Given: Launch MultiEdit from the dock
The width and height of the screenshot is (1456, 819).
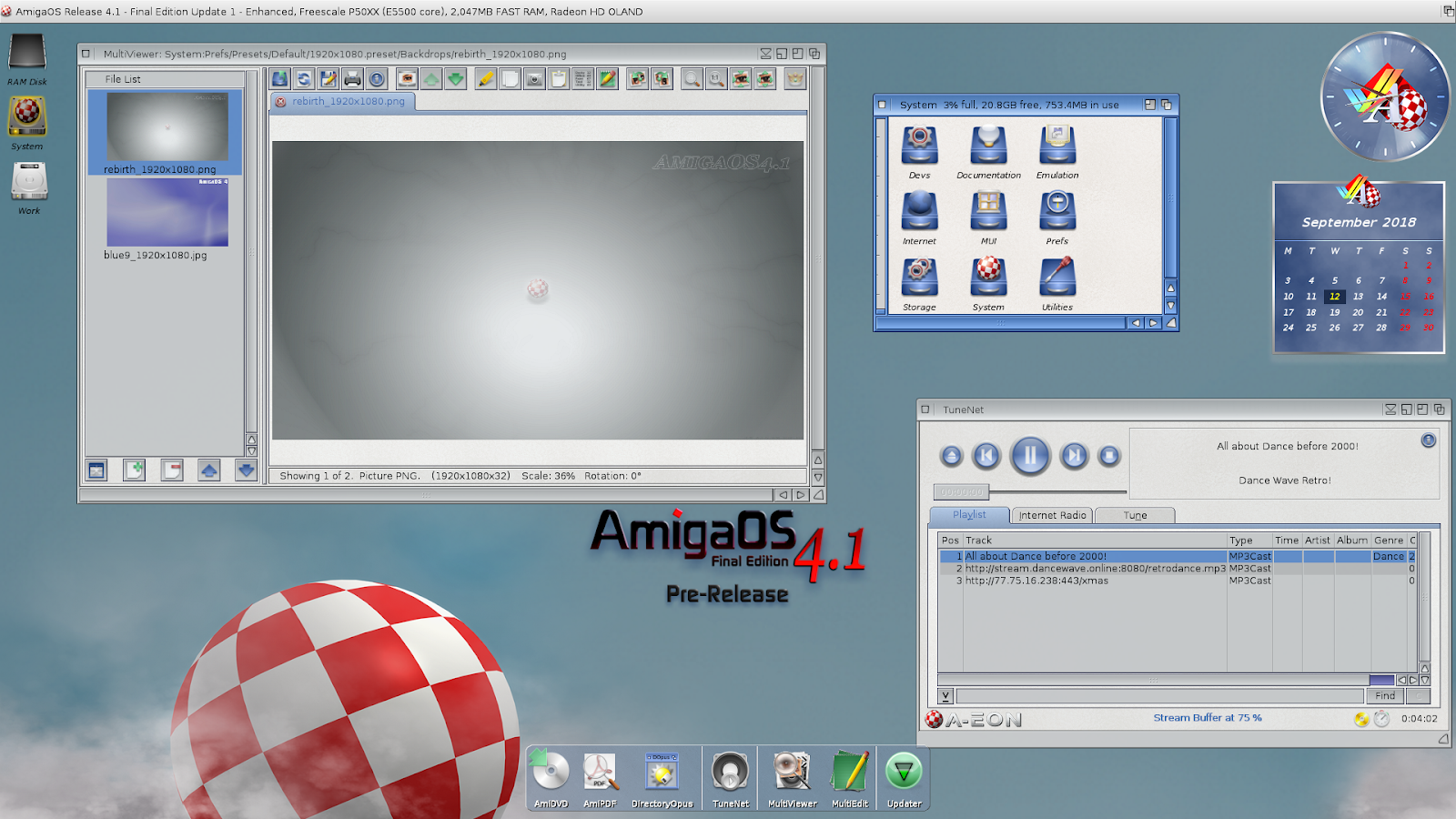Looking at the screenshot, I should pos(850,779).
